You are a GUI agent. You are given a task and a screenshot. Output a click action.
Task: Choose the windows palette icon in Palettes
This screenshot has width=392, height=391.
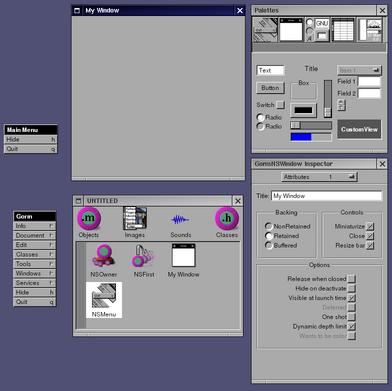[x=291, y=30]
